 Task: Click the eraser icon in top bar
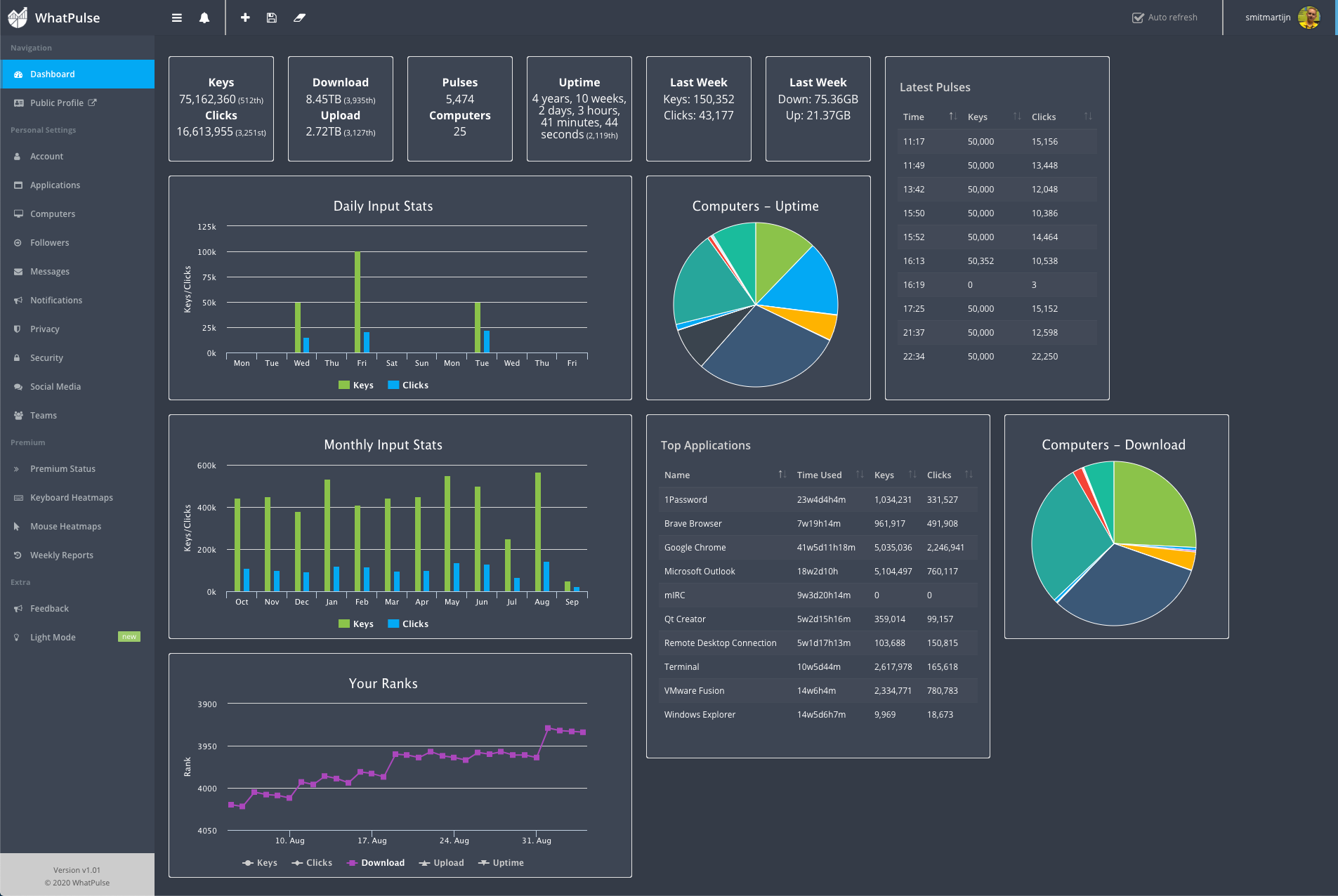300,18
